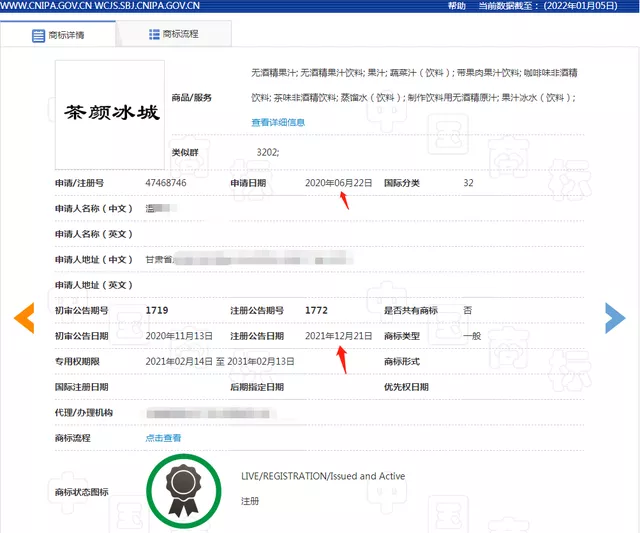Click the 商品/服务 field label
The height and width of the screenshot is (533, 640).
pos(191,98)
